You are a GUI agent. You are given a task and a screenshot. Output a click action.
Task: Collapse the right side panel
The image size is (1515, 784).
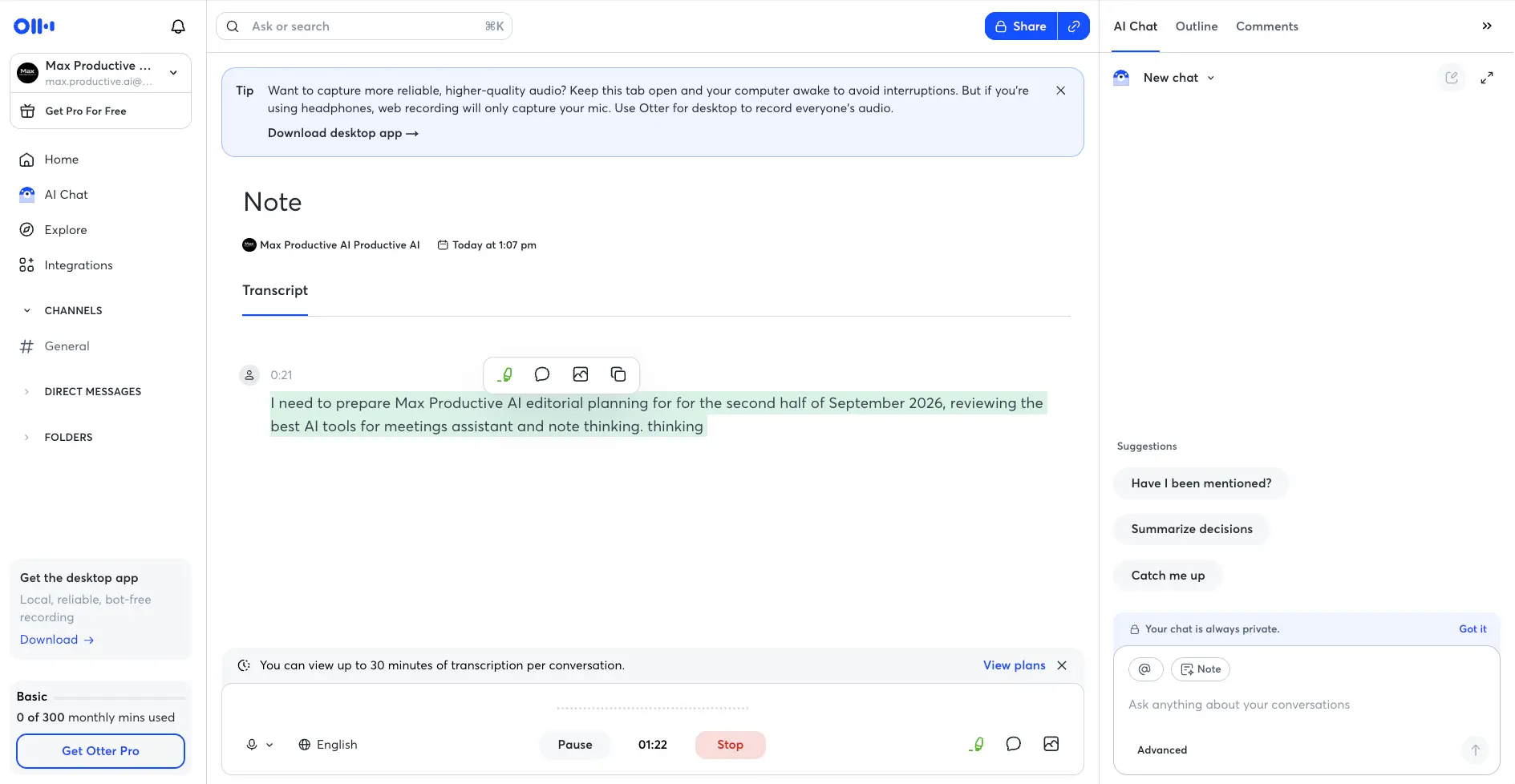click(1487, 26)
